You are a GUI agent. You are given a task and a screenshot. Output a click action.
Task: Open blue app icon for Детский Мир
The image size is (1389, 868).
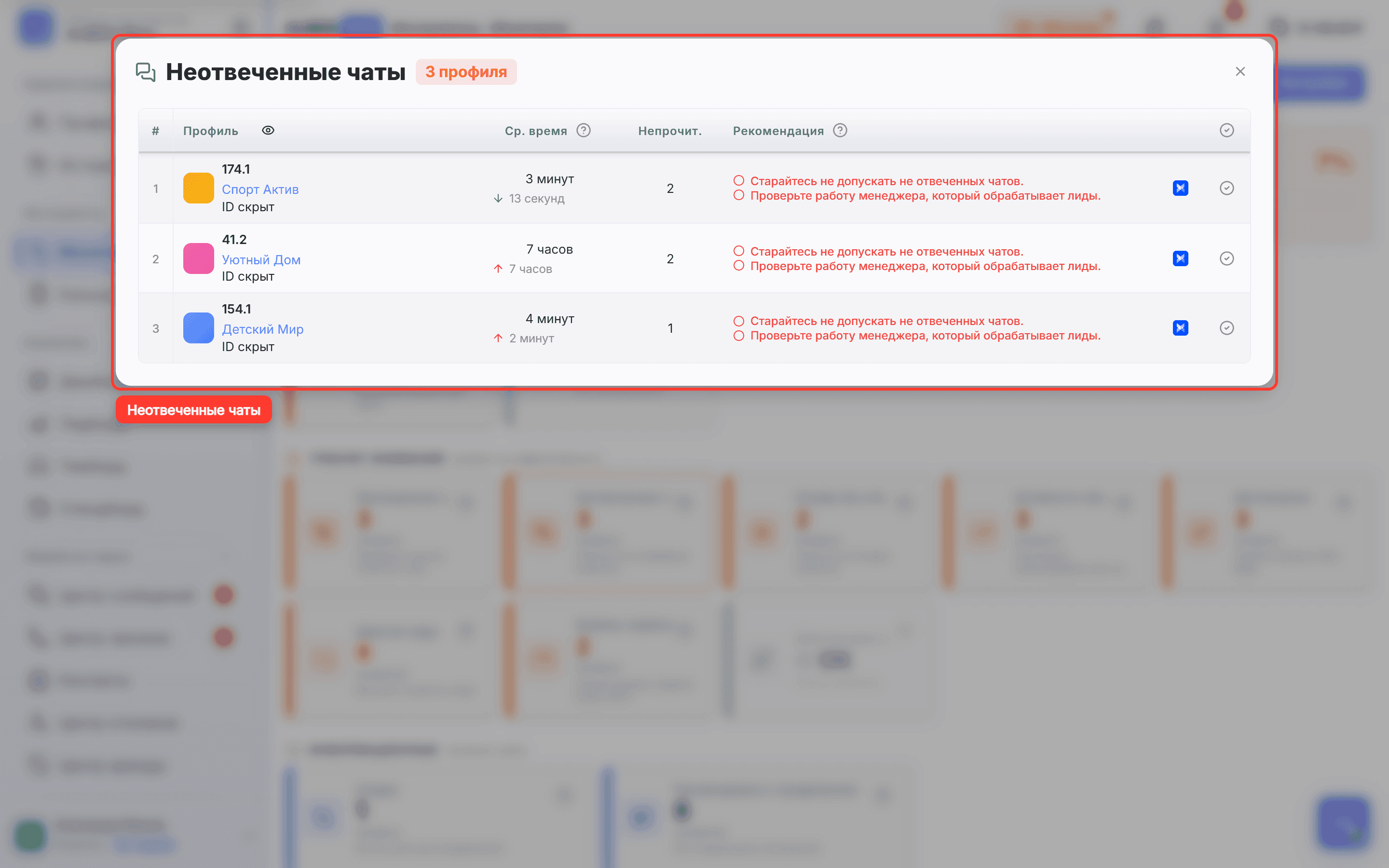[1181, 328]
